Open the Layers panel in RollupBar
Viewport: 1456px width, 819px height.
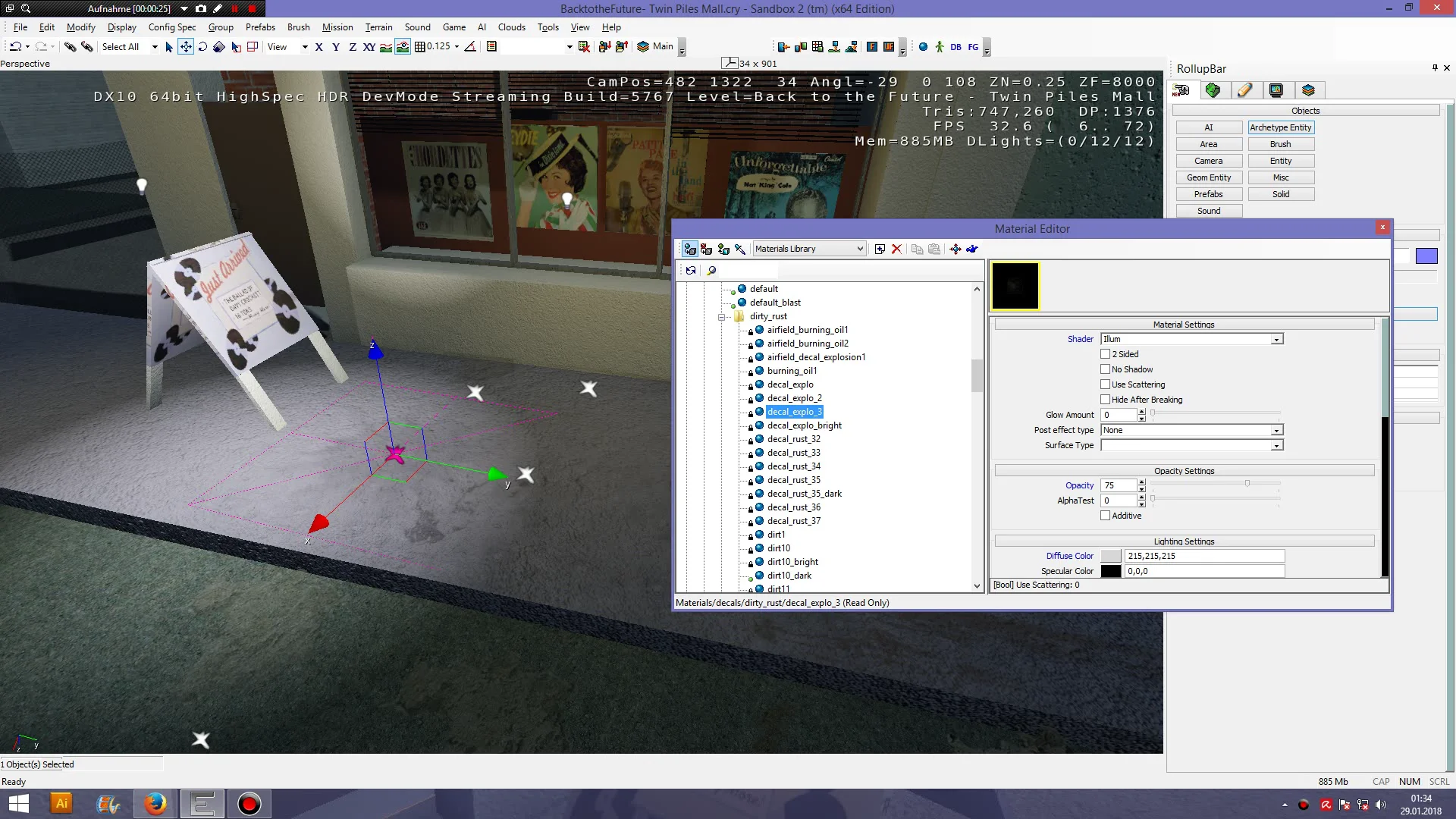(1309, 90)
